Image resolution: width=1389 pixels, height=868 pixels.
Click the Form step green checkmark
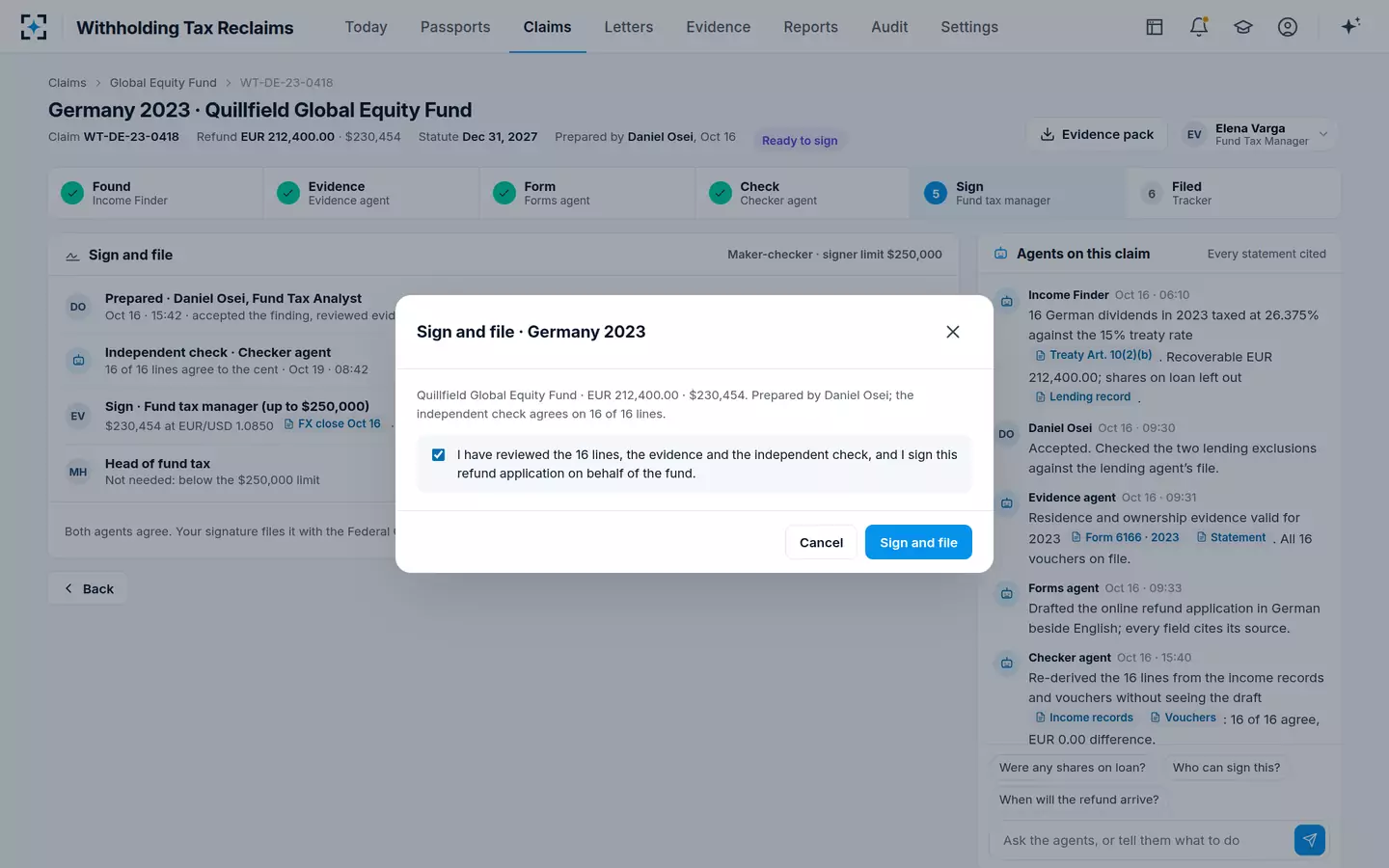(504, 193)
